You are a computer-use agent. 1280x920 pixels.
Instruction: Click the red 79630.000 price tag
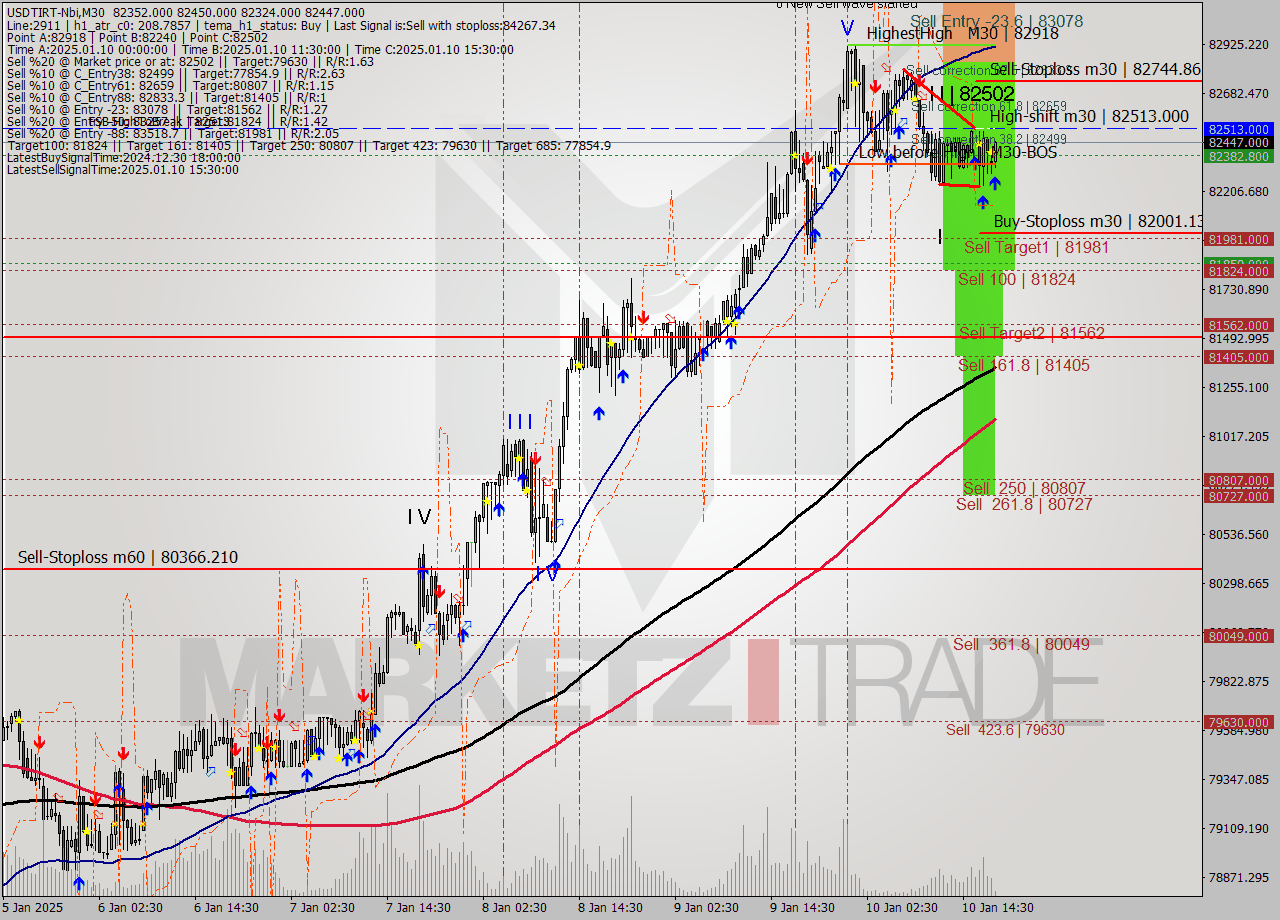1239,722
